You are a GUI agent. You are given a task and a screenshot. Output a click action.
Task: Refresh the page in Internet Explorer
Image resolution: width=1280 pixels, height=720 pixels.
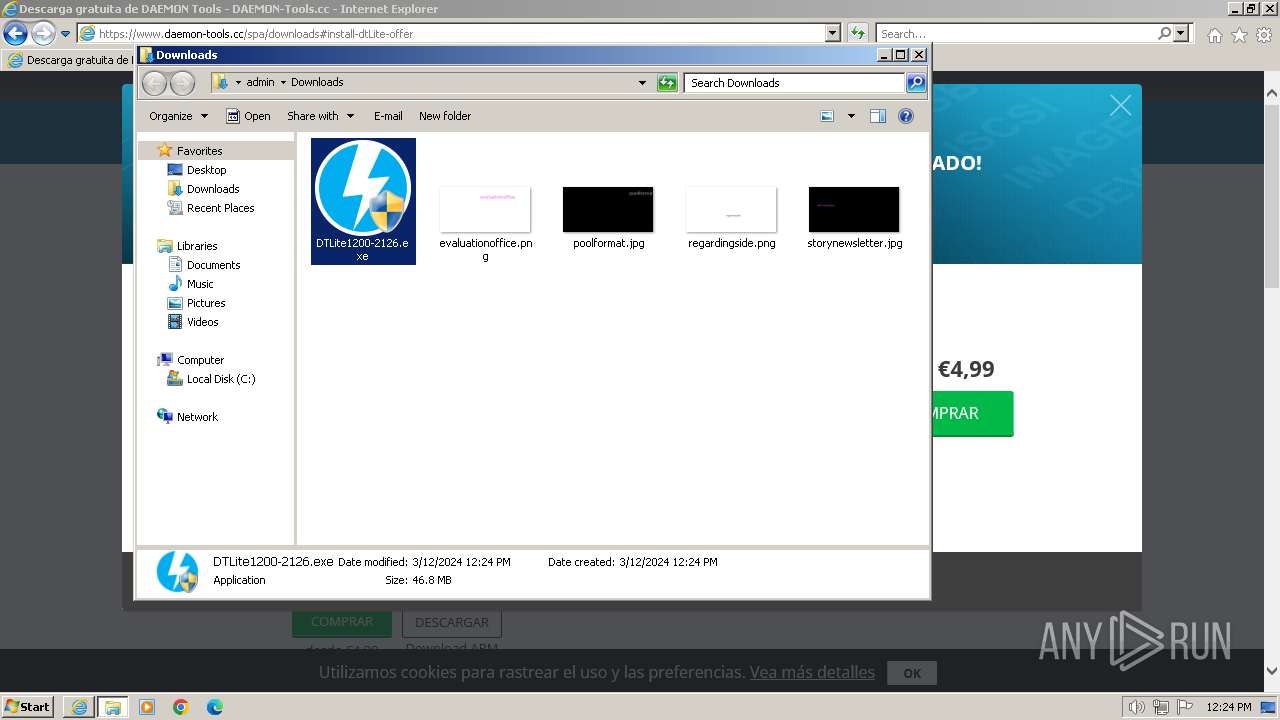(x=857, y=33)
